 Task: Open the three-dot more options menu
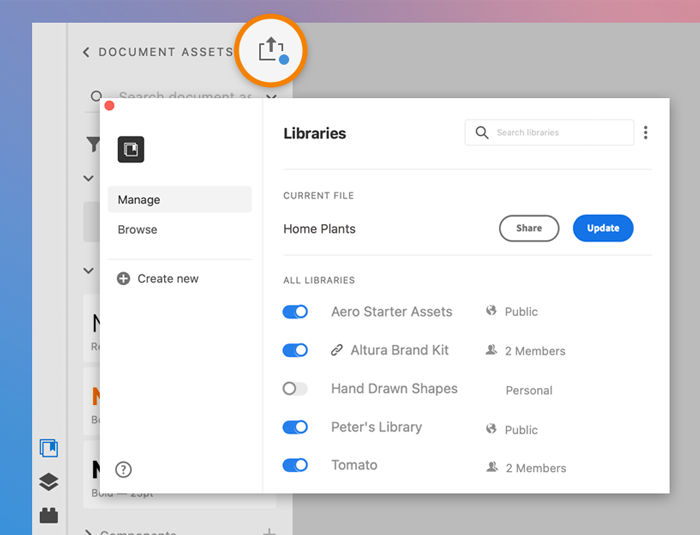(646, 132)
